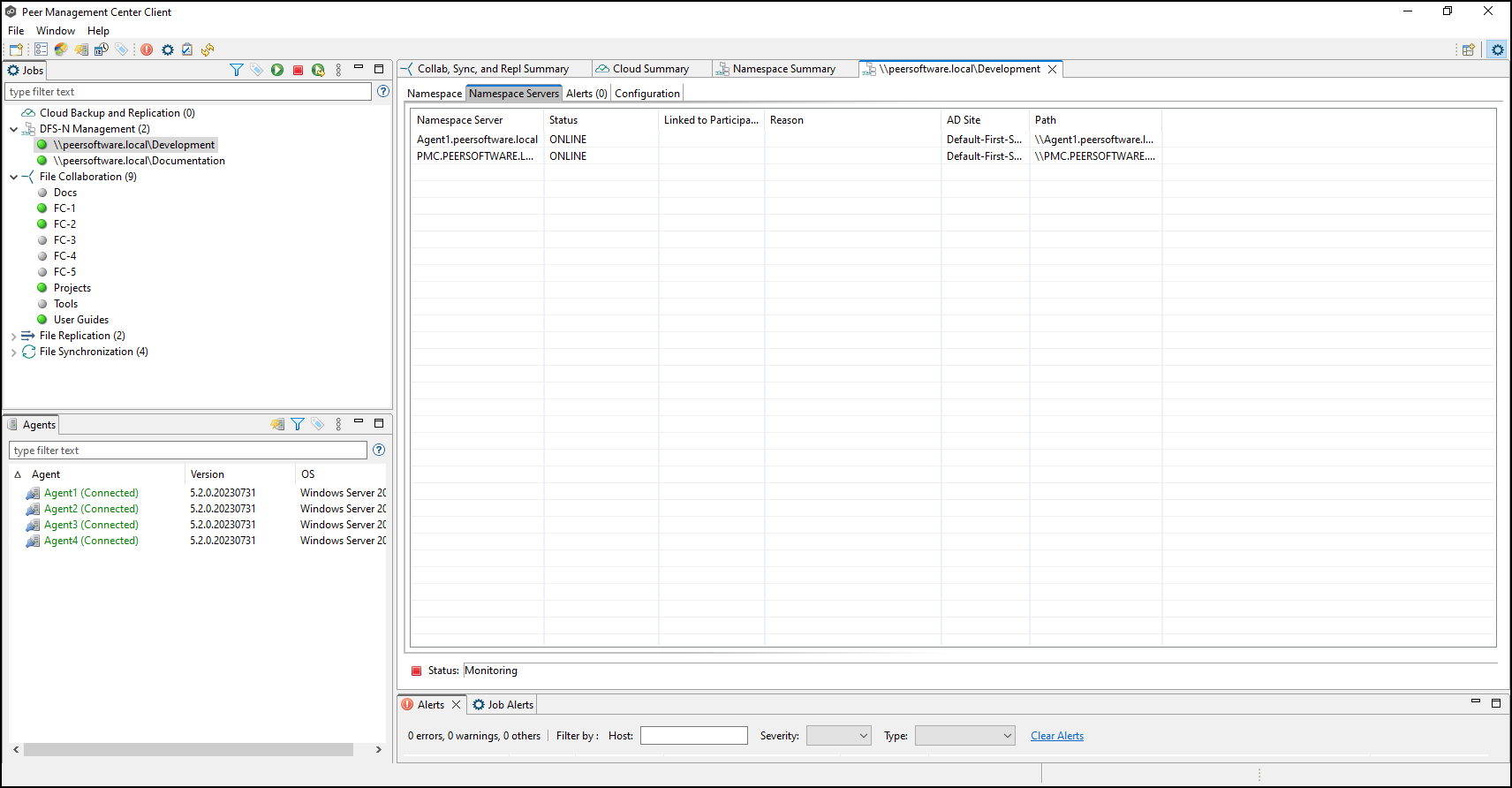Click the gear icon in main toolbar
This screenshot has height=788, width=1512.
[168, 49]
